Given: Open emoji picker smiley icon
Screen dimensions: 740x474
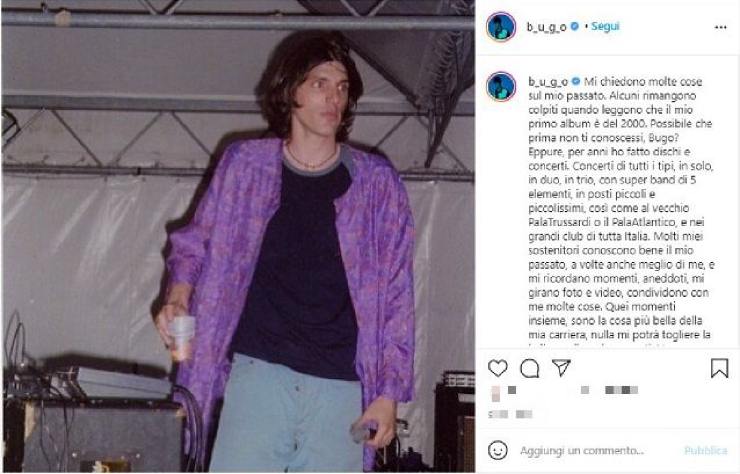Looking at the screenshot, I should (x=497, y=450).
